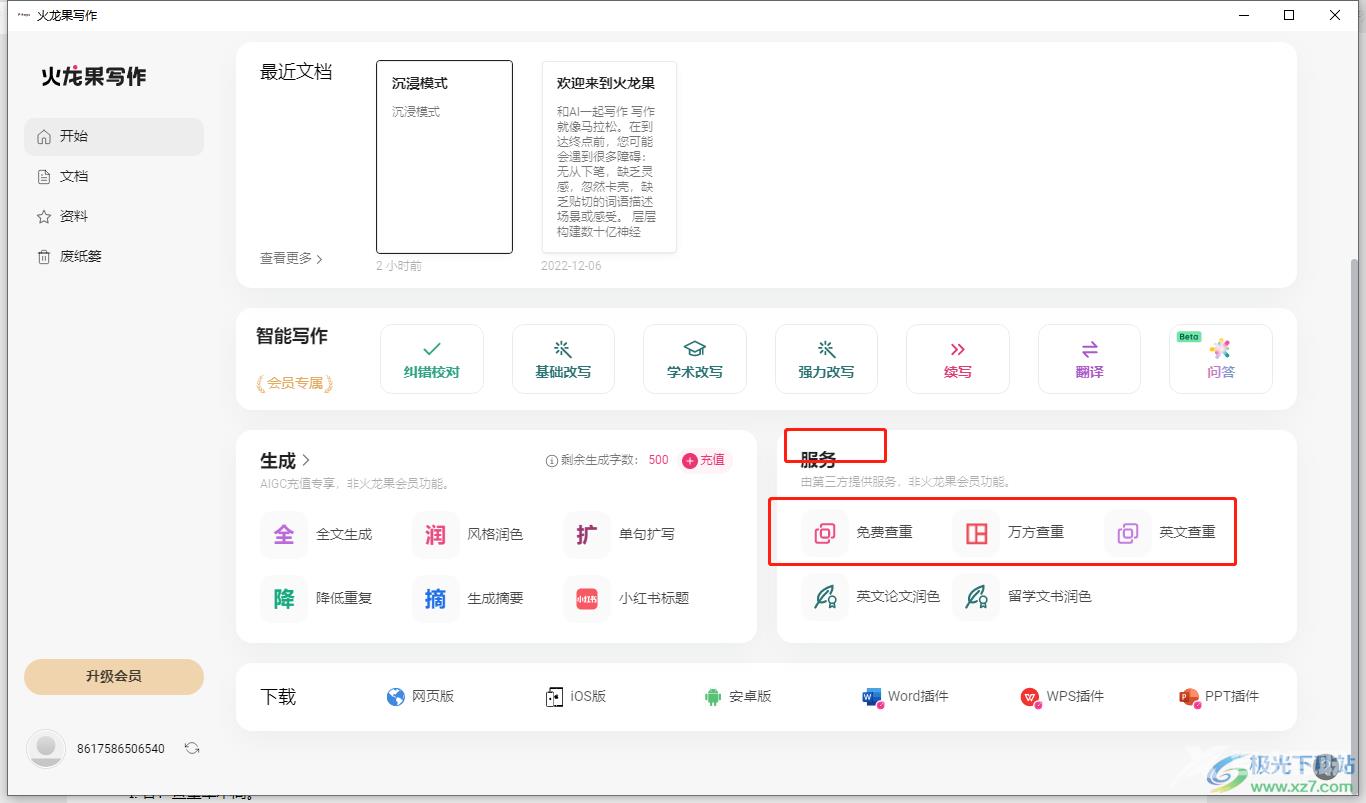
Task: Open the 开始 home section
Action: pos(113,136)
